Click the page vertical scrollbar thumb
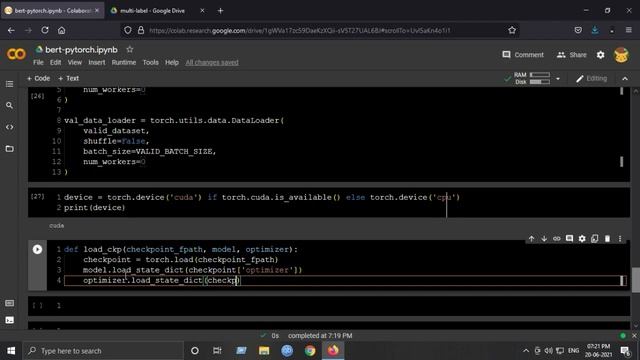This screenshot has height=360, width=640. 636,280
